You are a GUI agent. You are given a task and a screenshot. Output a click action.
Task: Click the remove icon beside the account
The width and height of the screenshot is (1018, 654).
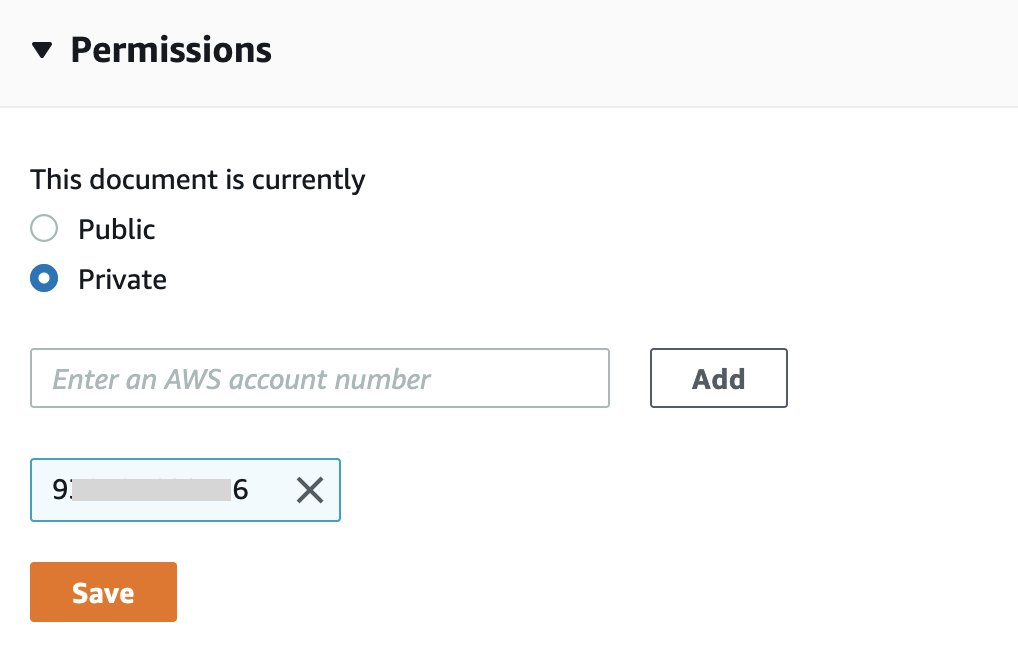coord(310,490)
